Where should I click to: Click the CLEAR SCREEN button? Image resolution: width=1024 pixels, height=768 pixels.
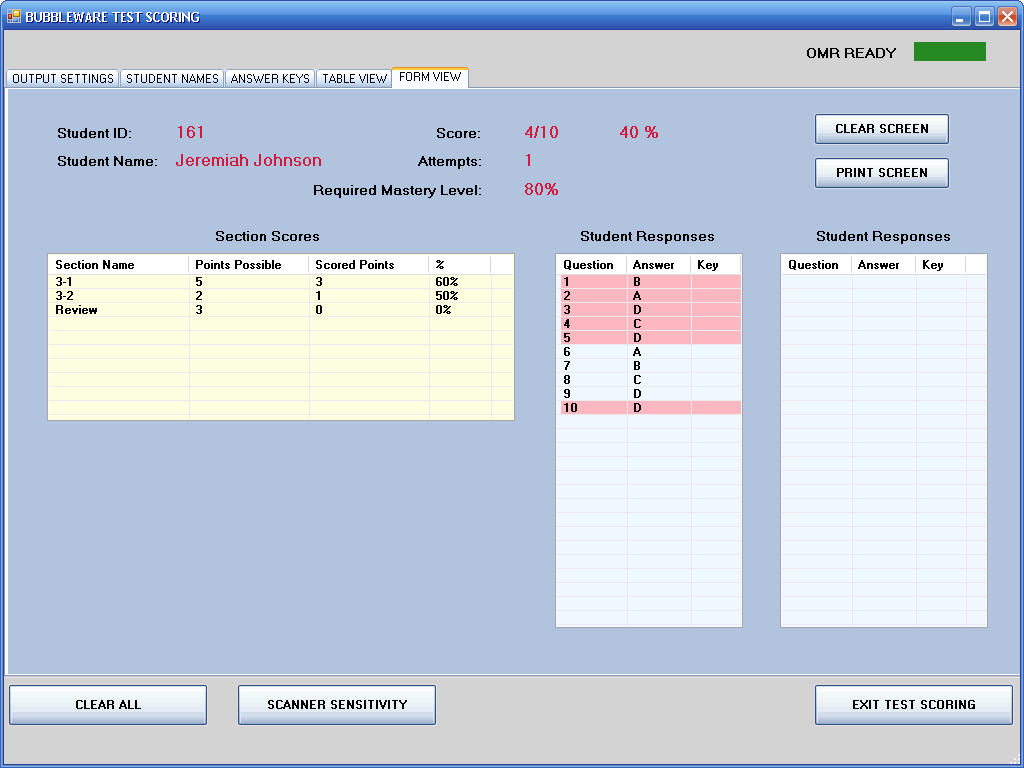click(x=882, y=129)
